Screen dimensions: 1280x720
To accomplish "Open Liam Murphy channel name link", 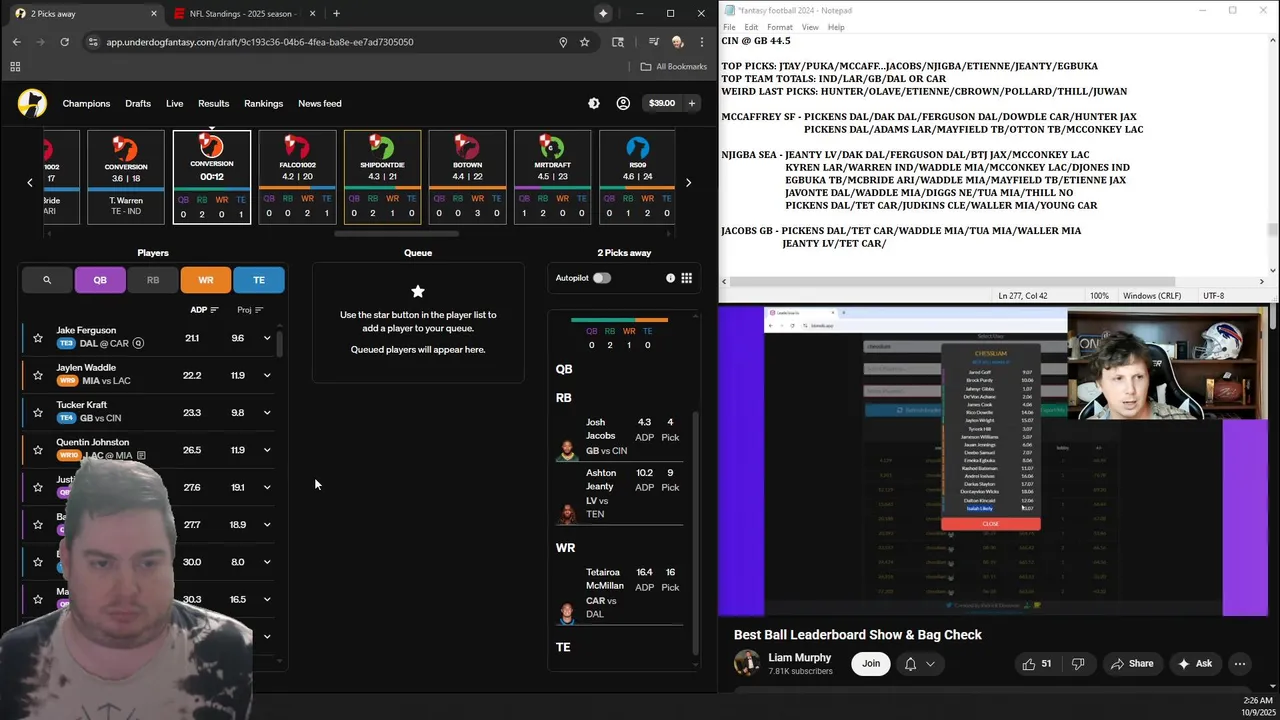I will click(799, 658).
